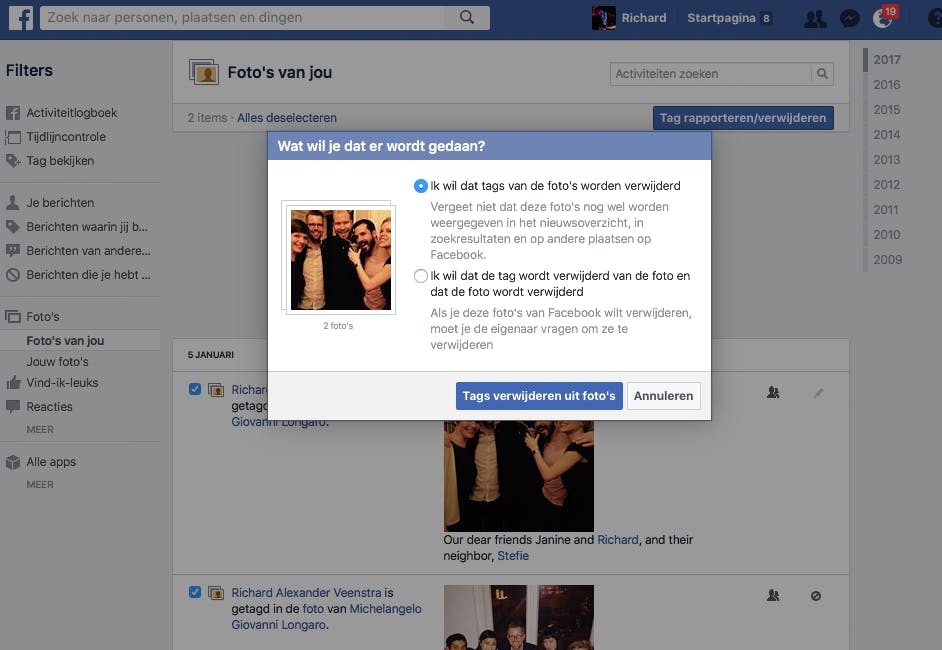Image resolution: width=942 pixels, height=650 pixels.
Task: Click the photo thumbnail in the dialog
Action: click(x=340, y=260)
